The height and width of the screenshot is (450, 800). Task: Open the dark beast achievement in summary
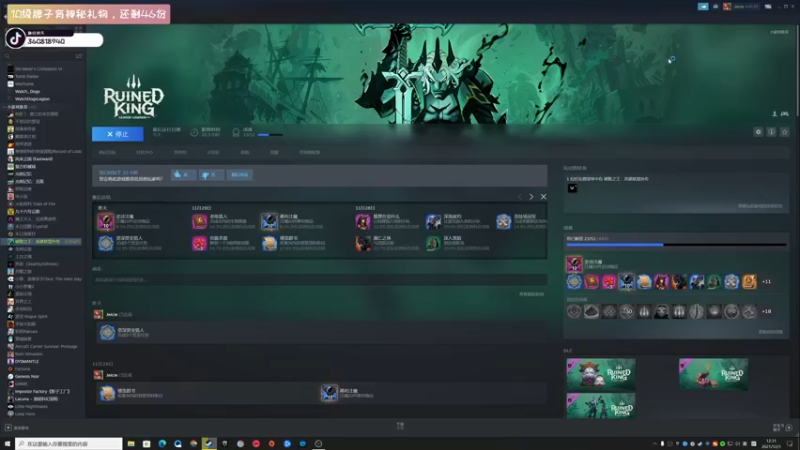(363, 243)
